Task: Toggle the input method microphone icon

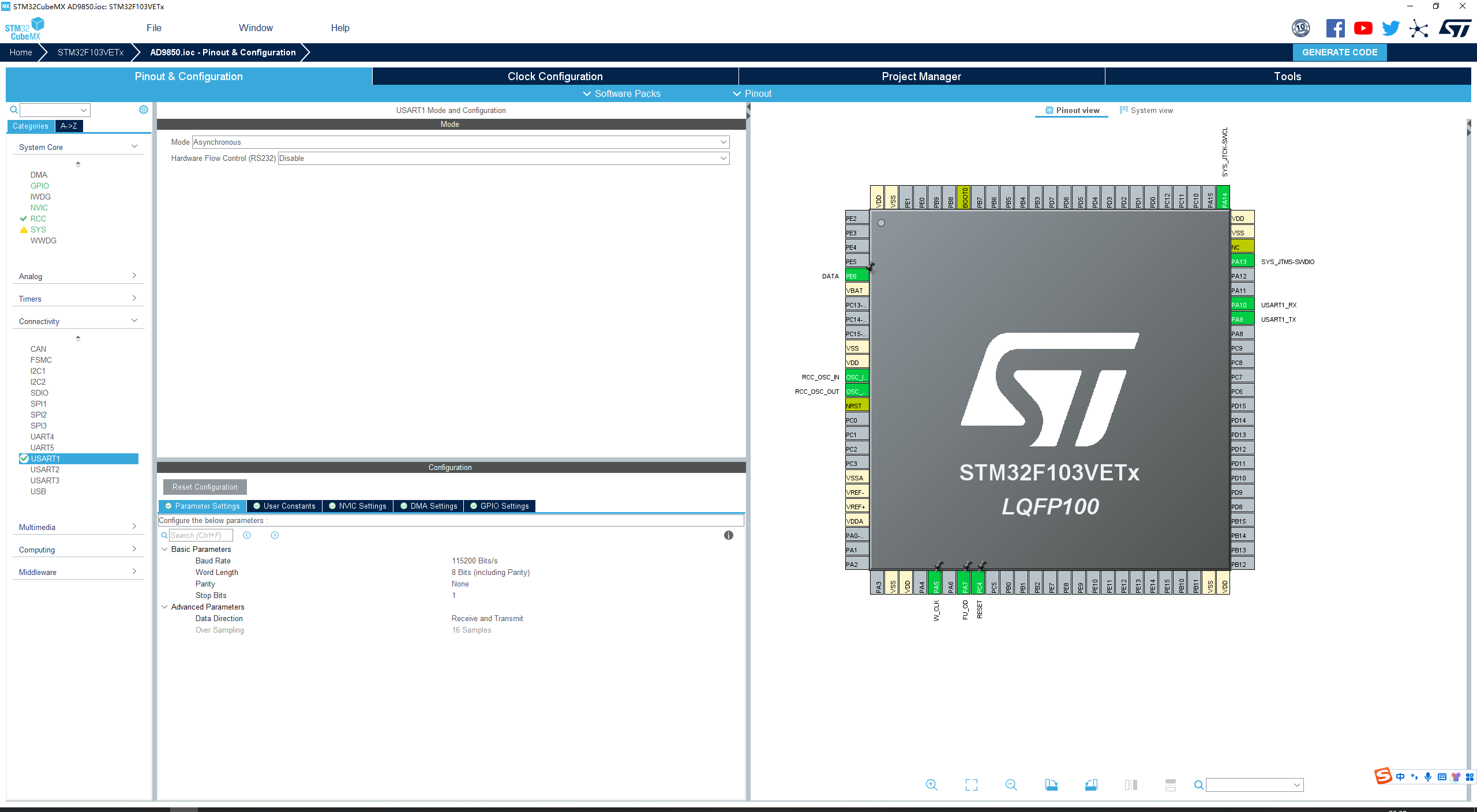Action: 1428,777
